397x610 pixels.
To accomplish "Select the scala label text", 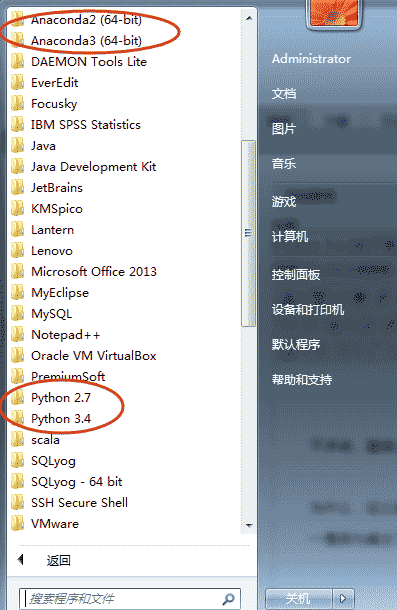I will point(45,440).
